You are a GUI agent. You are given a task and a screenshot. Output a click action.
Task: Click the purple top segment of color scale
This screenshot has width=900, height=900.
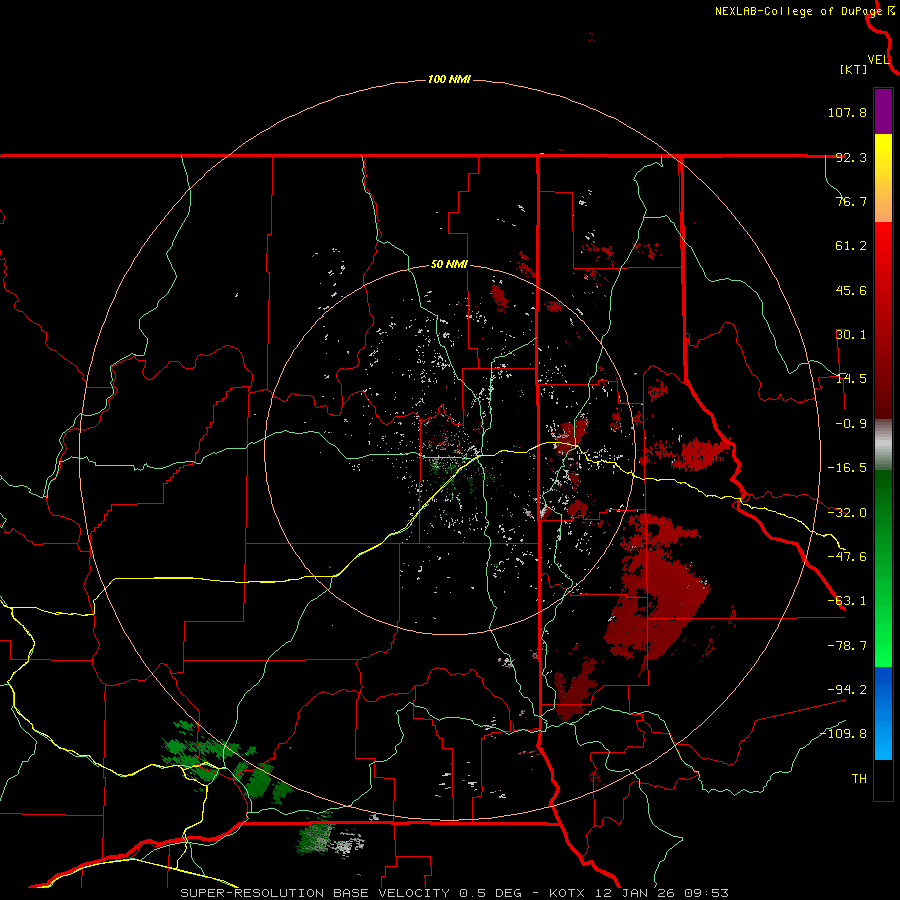click(x=883, y=111)
